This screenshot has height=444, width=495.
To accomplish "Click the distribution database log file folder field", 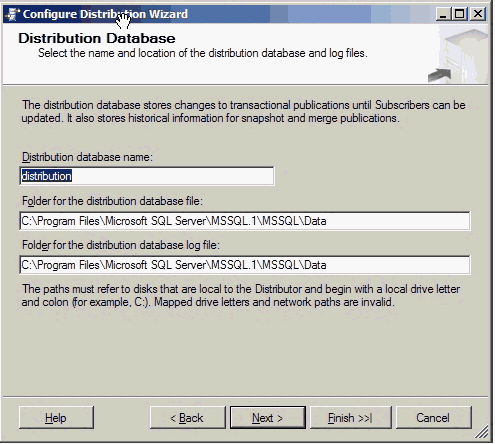I will click(x=245, y=265).
